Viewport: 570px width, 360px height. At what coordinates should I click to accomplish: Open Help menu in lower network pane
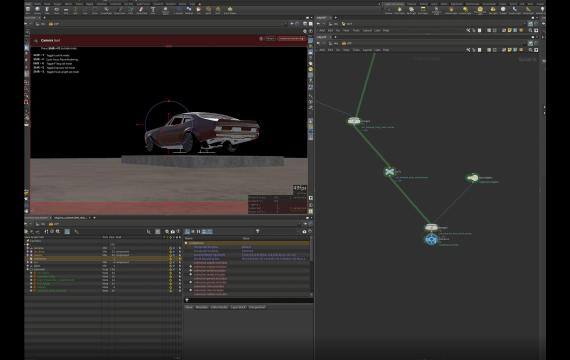(x=386, y=50)
